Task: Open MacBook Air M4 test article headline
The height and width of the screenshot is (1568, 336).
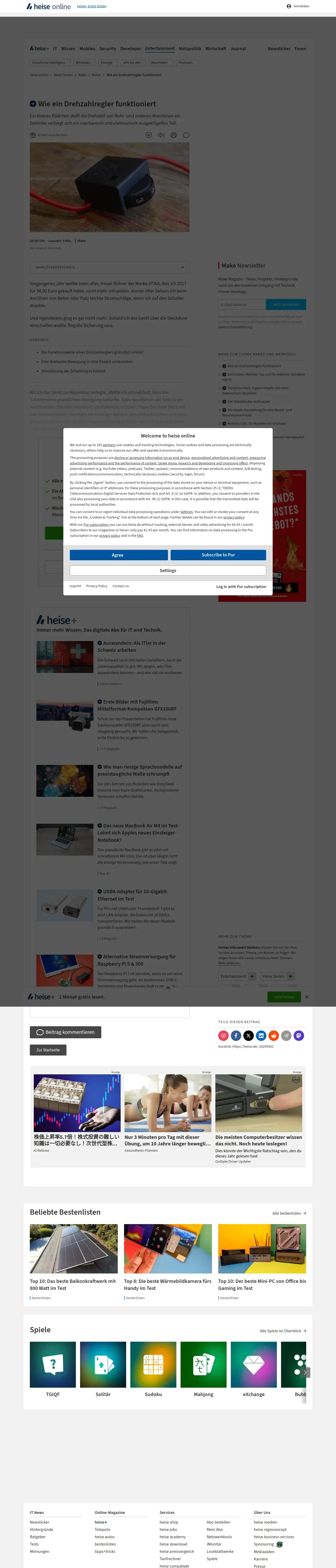Action: point(138,833)
